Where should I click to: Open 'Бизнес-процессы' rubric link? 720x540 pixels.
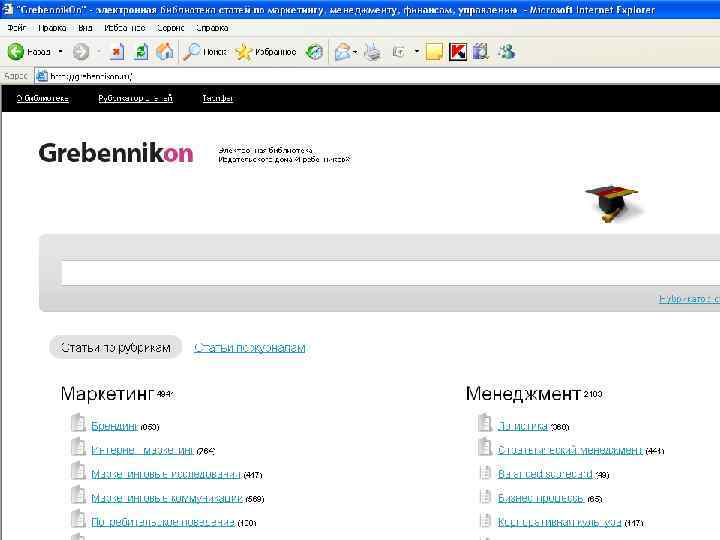click(541, 498)
